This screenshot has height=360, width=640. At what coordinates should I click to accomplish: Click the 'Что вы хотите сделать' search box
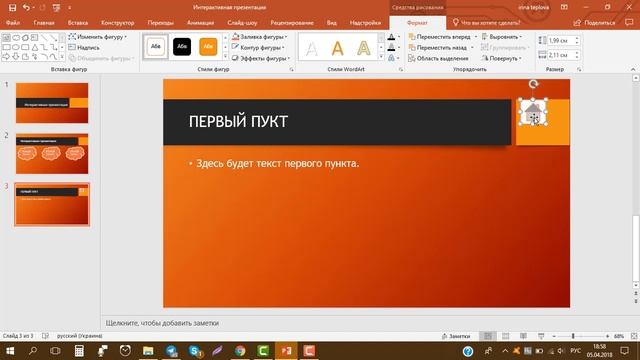point(486,23)
